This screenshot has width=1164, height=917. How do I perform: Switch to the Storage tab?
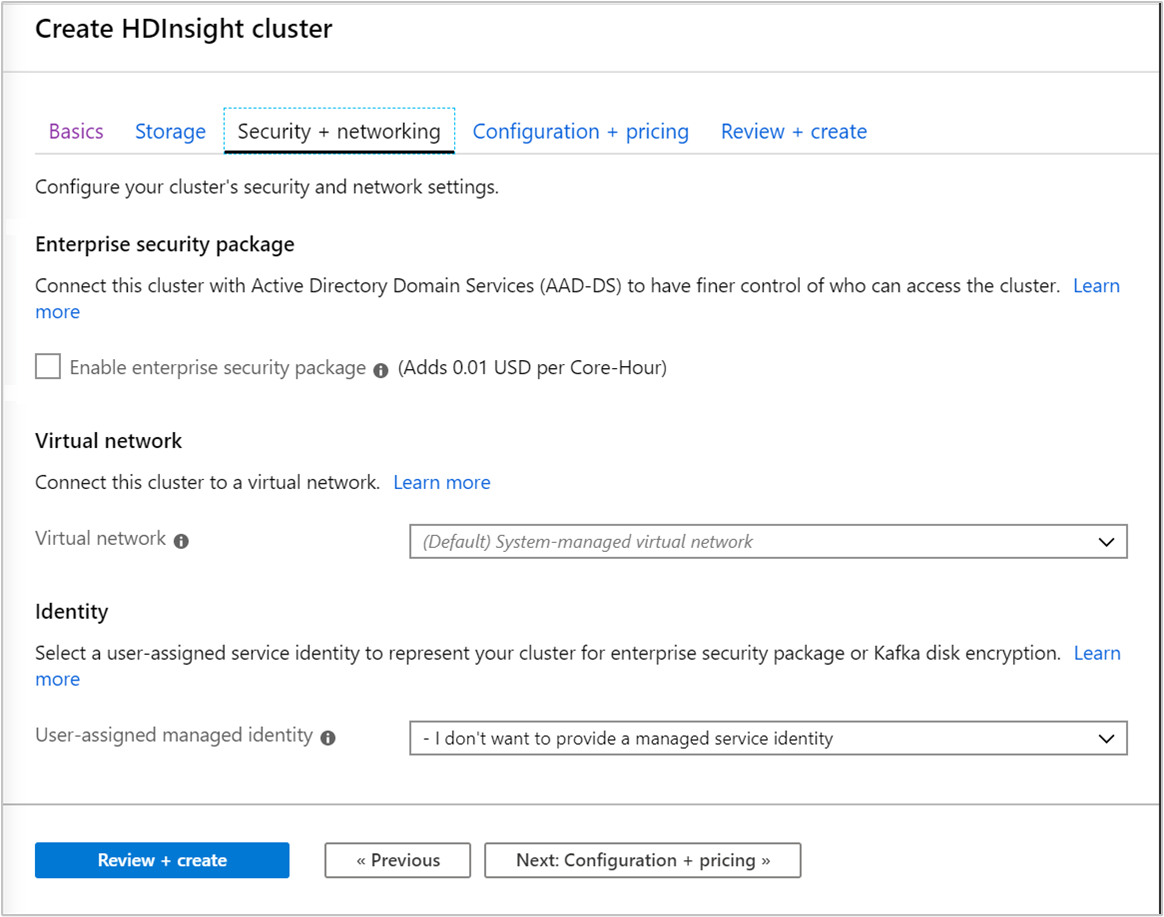[x=170, y=131]
